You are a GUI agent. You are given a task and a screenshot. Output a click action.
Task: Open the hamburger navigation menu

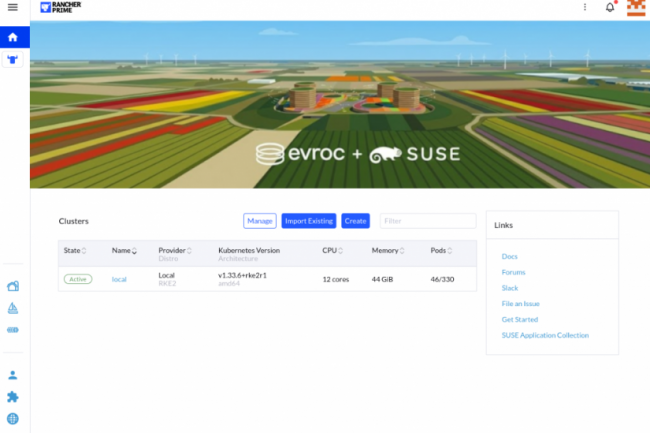point(13,8)
